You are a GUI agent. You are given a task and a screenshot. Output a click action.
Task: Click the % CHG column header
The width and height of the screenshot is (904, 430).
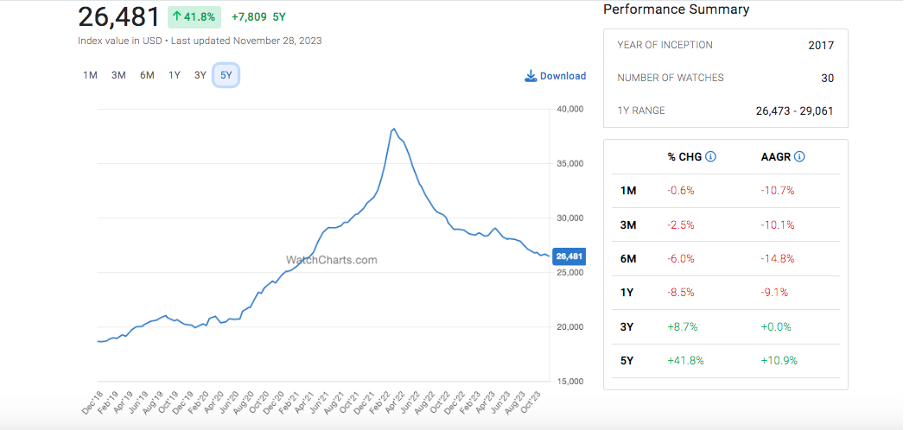point(685,157)
